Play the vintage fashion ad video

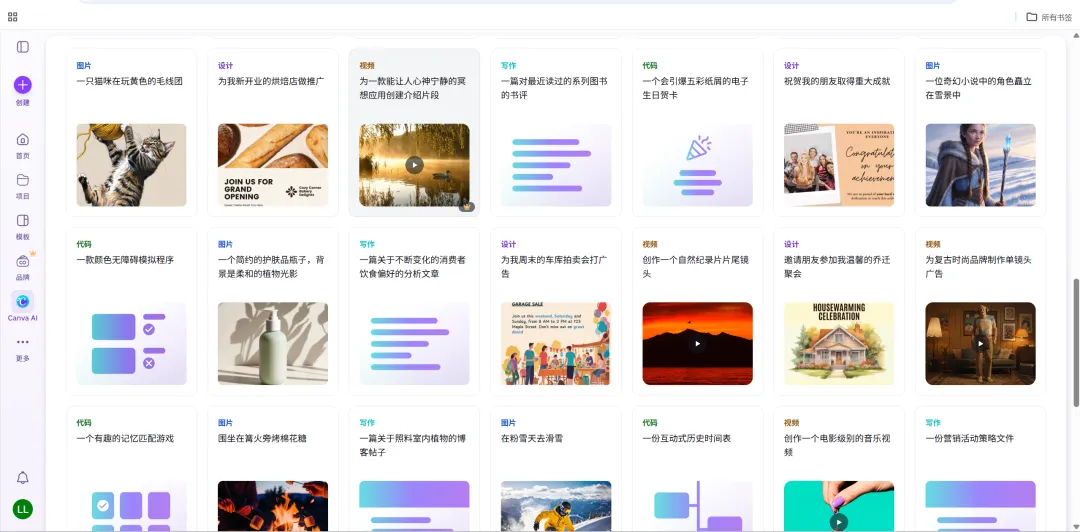pyautogui.click(x=981, y=343)
